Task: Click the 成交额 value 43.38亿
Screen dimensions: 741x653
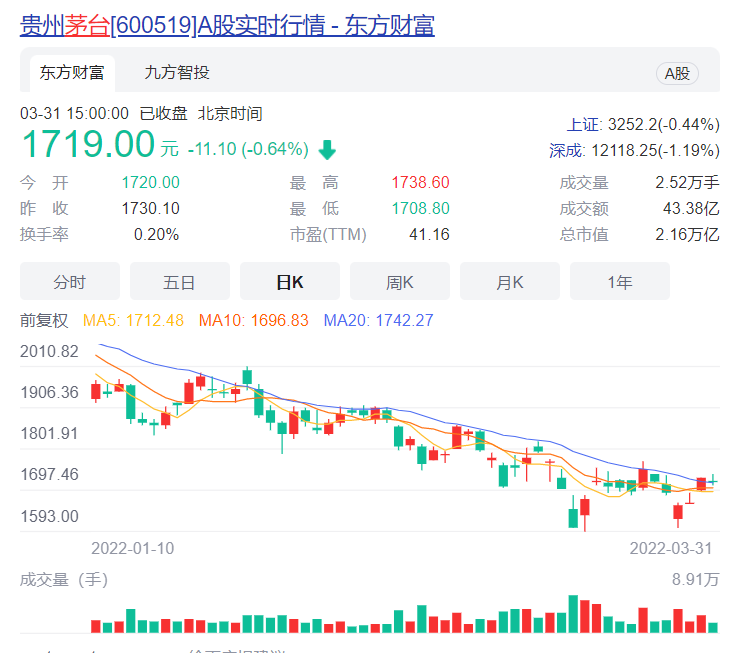Action: pos(691,208)
